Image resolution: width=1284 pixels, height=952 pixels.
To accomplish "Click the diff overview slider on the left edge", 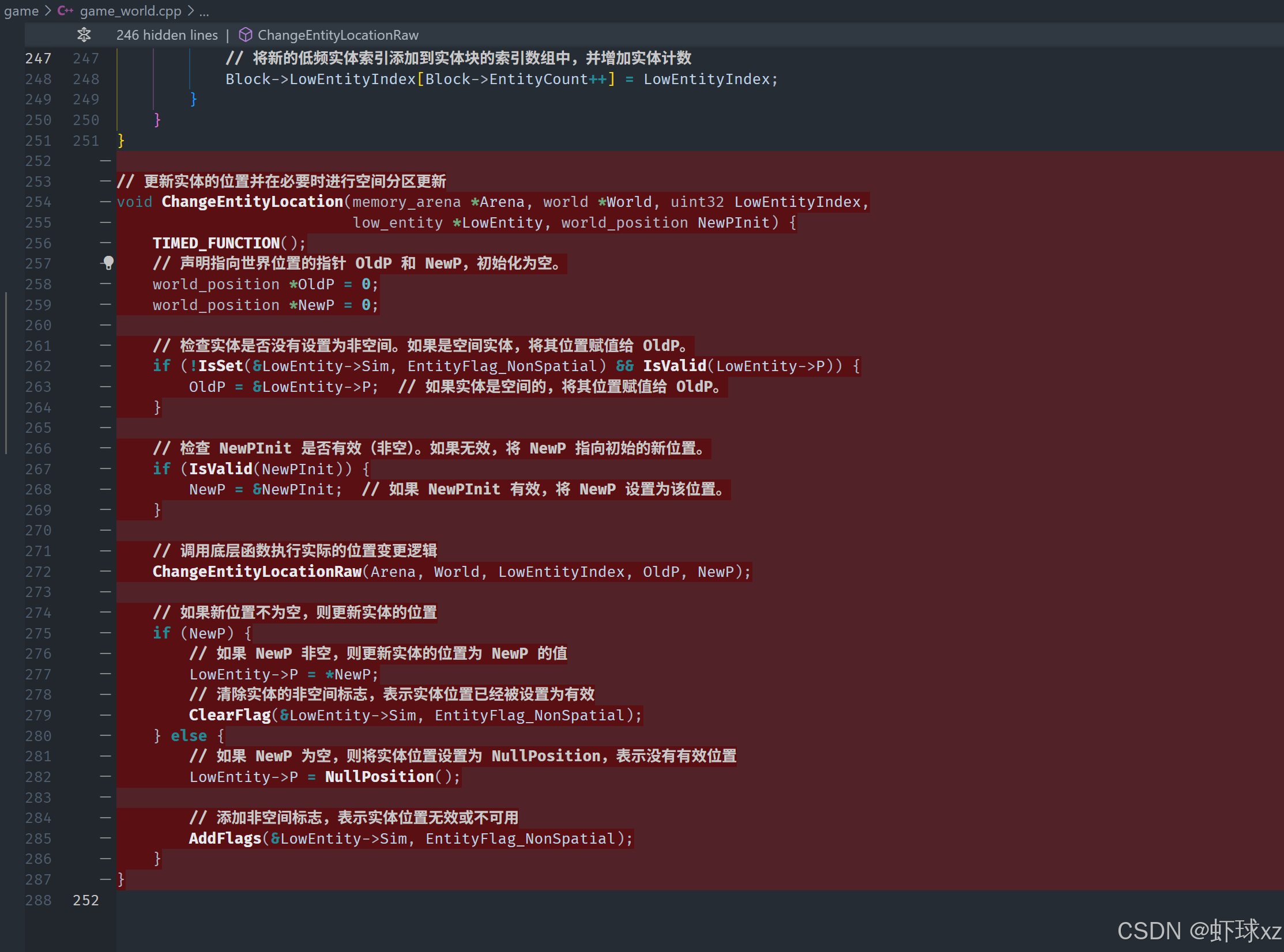I will pyautogui.click(x=6, y=373).
